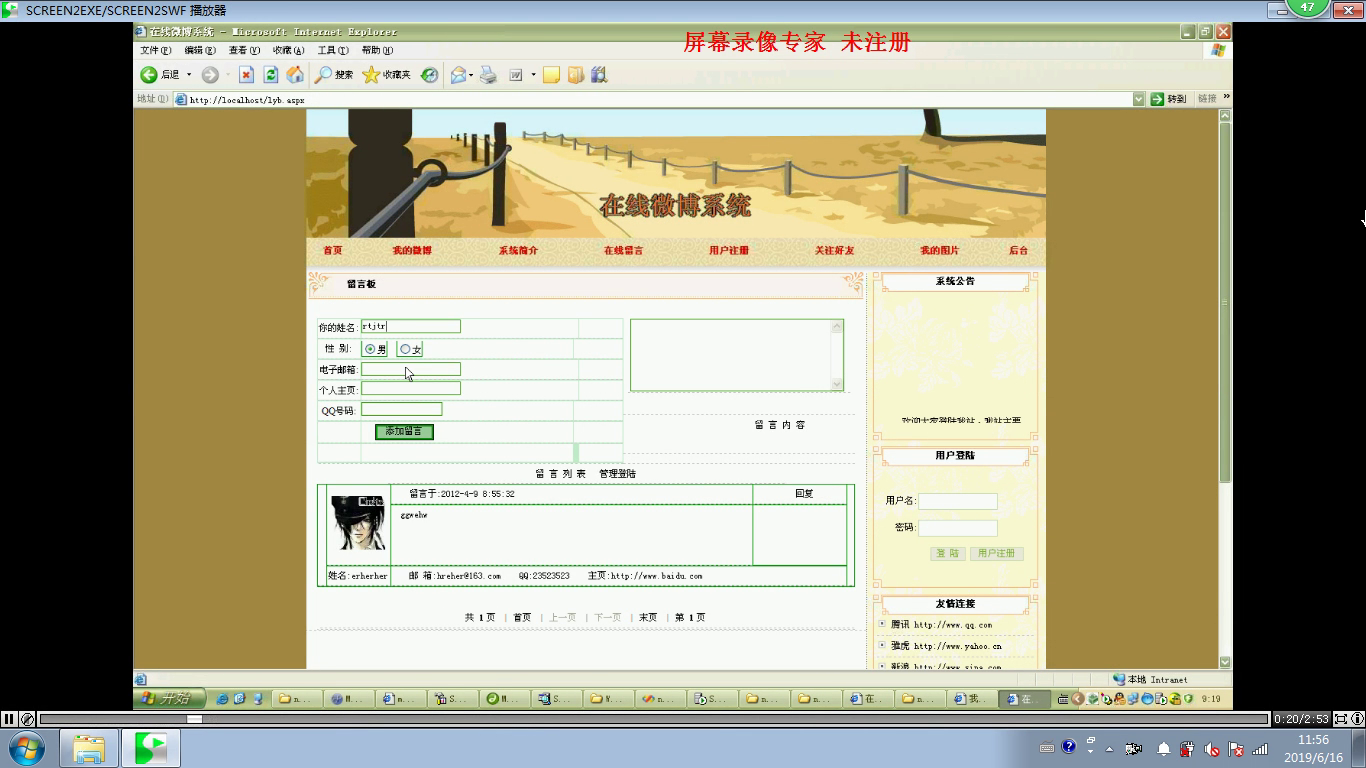Go to 首页 in site navigation

(x=333, y=250)
